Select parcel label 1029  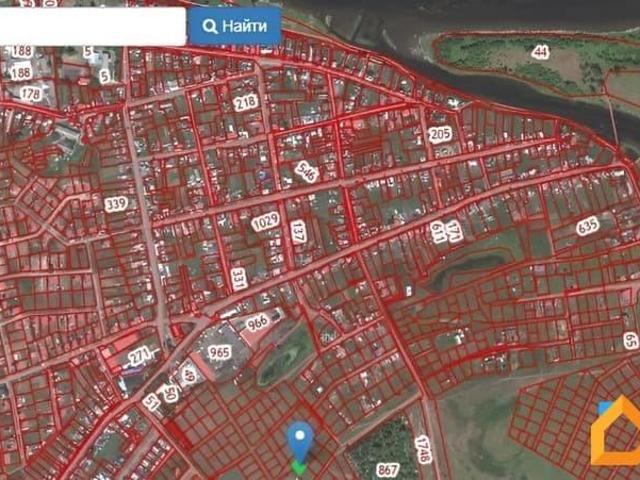point(266,222)
